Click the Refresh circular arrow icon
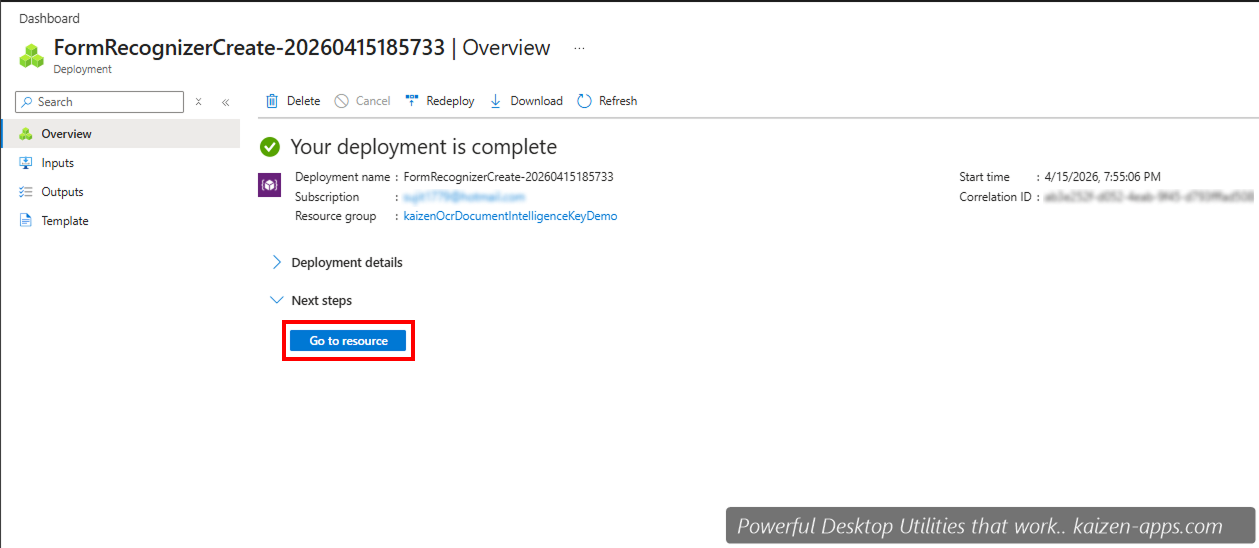Image resolution: width=1259 pixels, height=548 pixels. tap(584, 101)
